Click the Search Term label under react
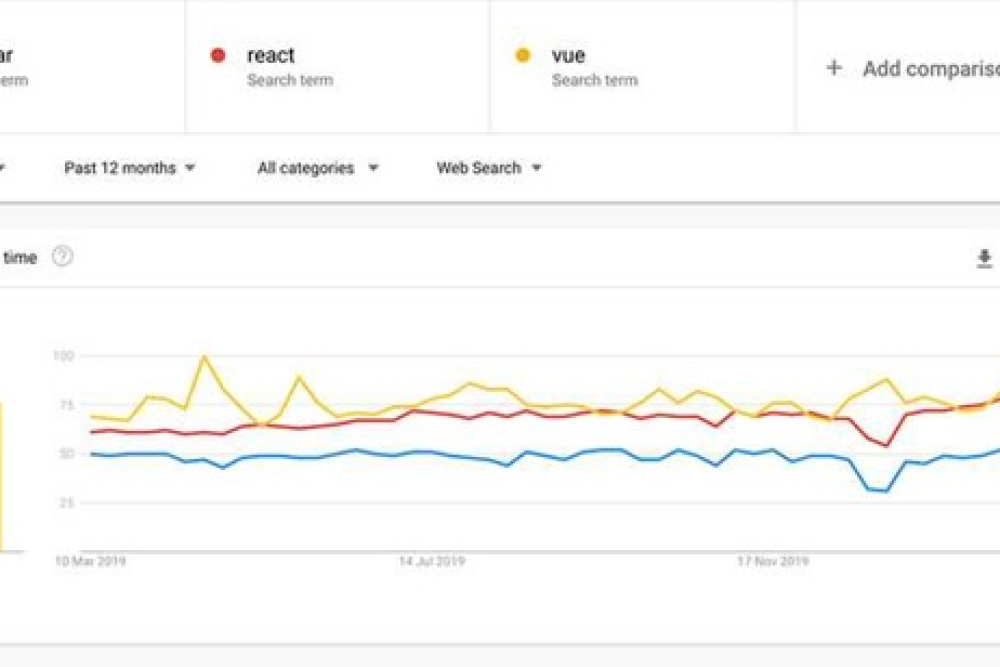This screenshot has height=667, width=1000. click(x=289, y=80)
